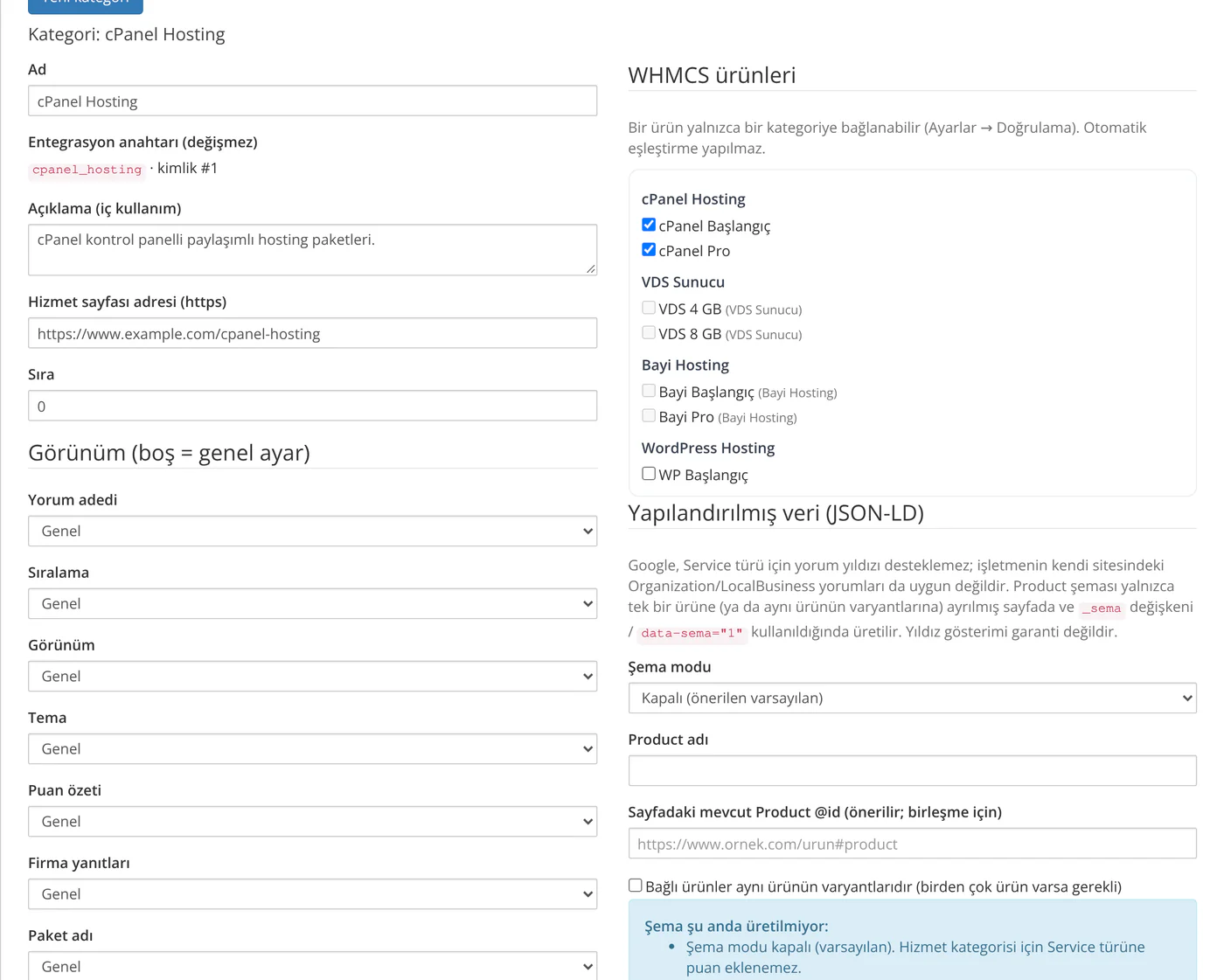Open the Şema modu dropdown
1224x980 pixels.
(913, 698)
